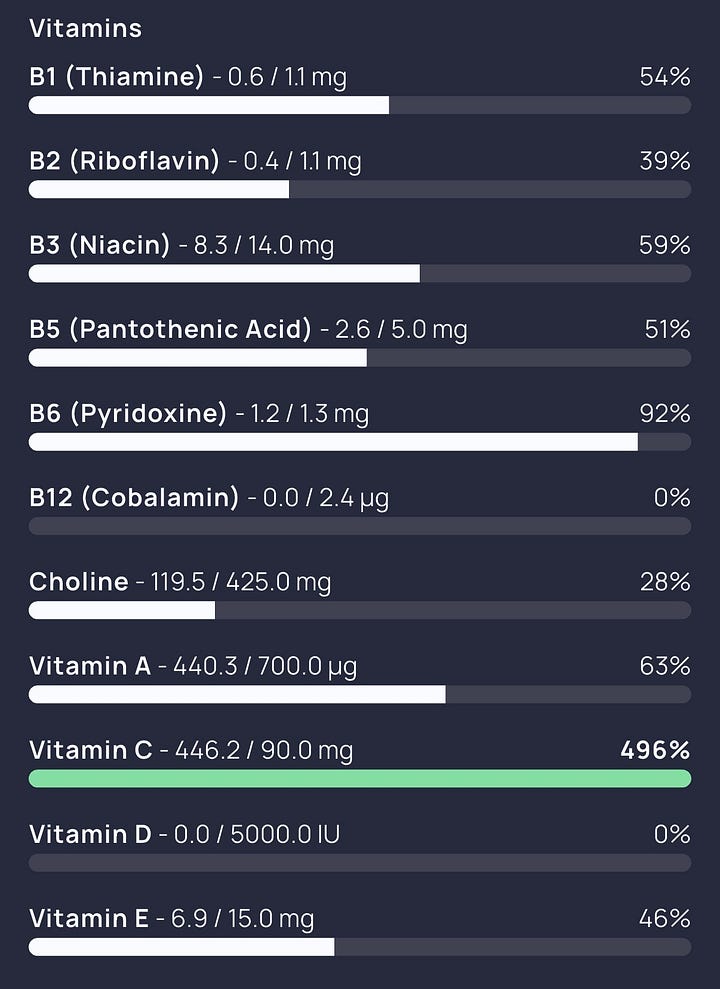The width and height of the screenshot is (720, 989).
Task: Tap the B2 Riboflavin progress bar
Action: [x=360, y=189]
